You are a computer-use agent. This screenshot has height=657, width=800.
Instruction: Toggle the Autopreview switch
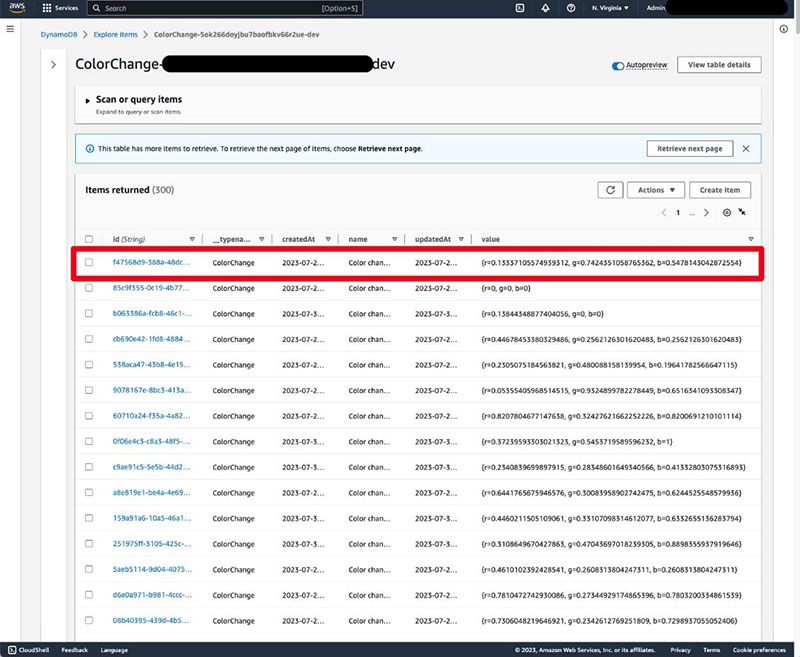[619, 65]
